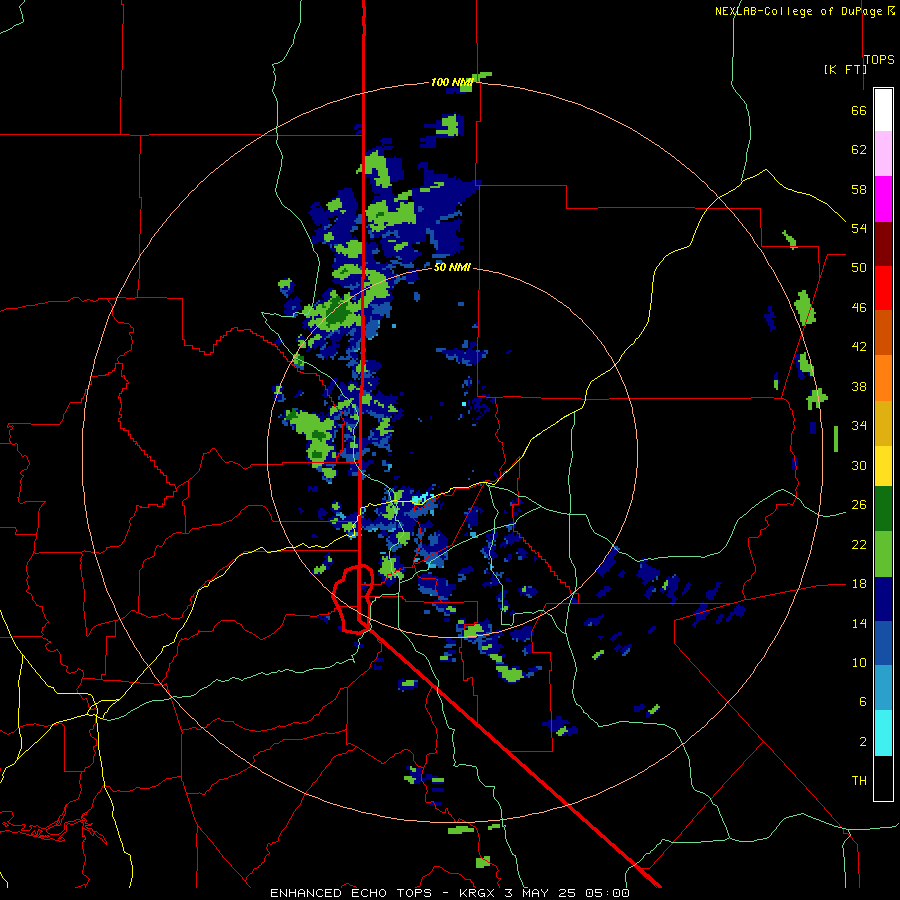Click the navy blue legend swatch

(x=883, y=599)
